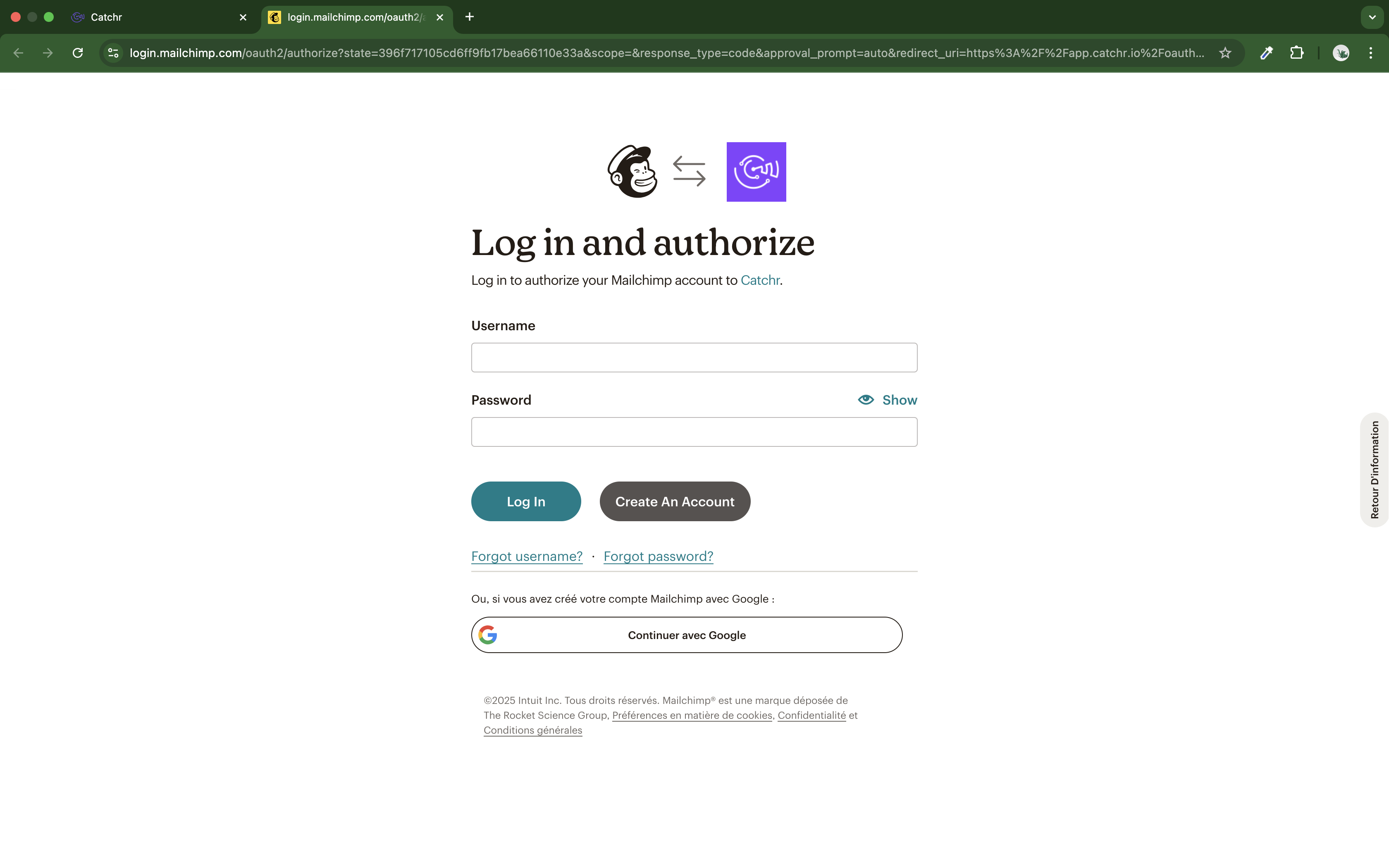
Task: Open Préférences en matière de cookies link
Action: click(x=692, y=715)
